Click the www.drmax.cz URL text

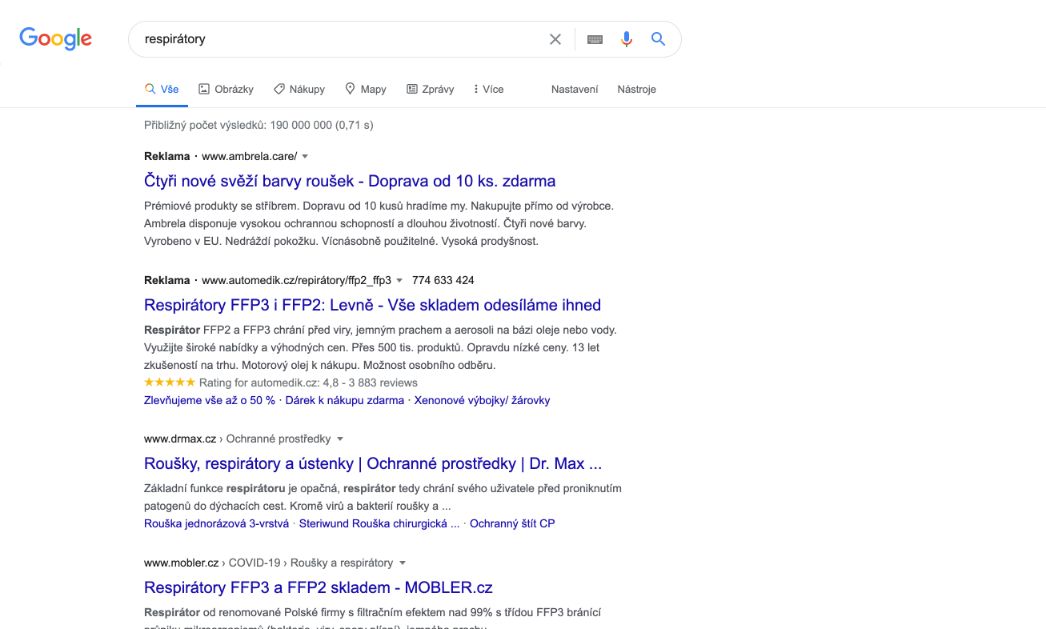pyautogui.click(x=180, y=439)
